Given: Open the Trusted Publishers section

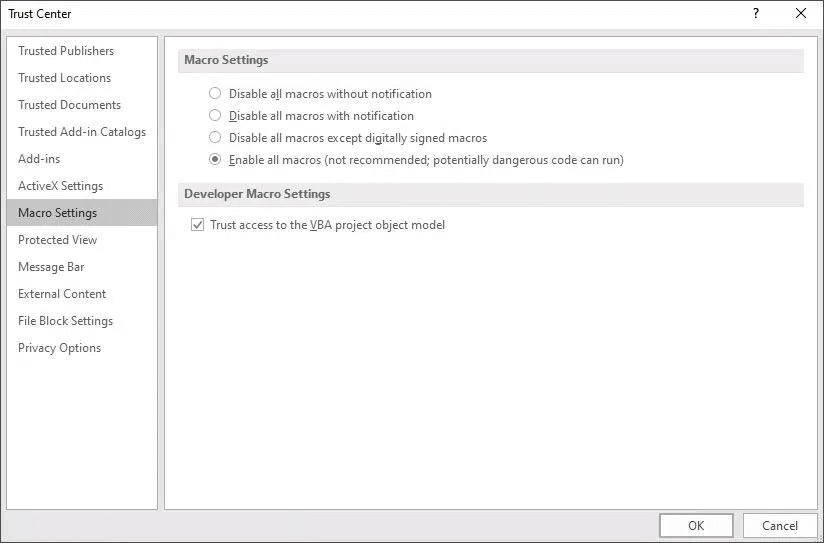Looking at the screenshot, I should [66, 51].
